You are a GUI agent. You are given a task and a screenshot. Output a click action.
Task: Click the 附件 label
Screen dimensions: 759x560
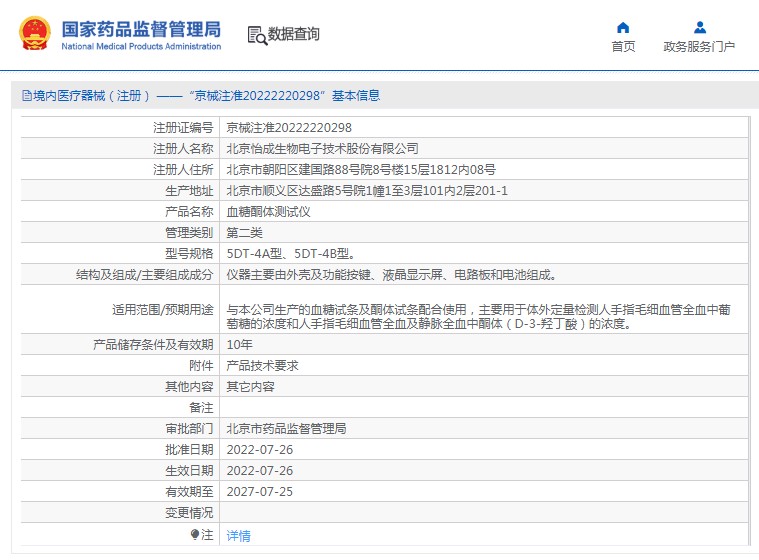(x=201, y=365)
